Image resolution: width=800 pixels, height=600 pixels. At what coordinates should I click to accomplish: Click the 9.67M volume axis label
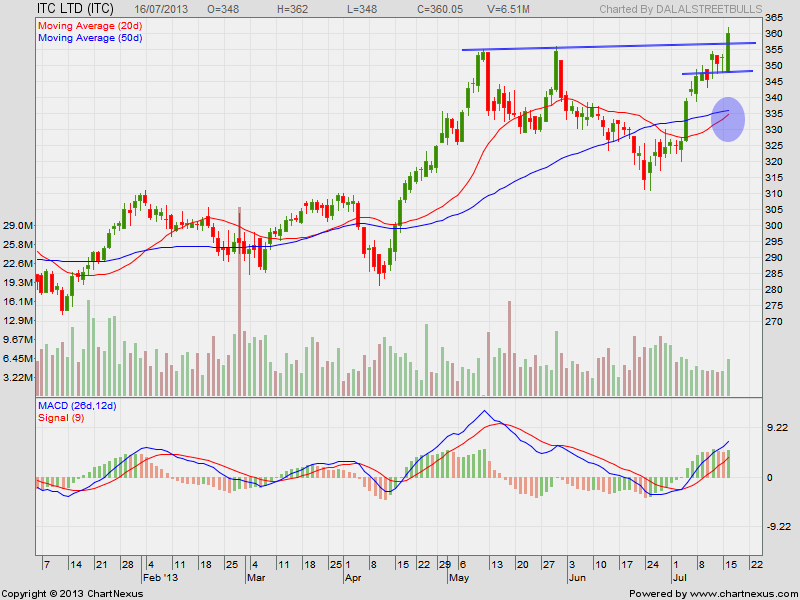(18, 339)
